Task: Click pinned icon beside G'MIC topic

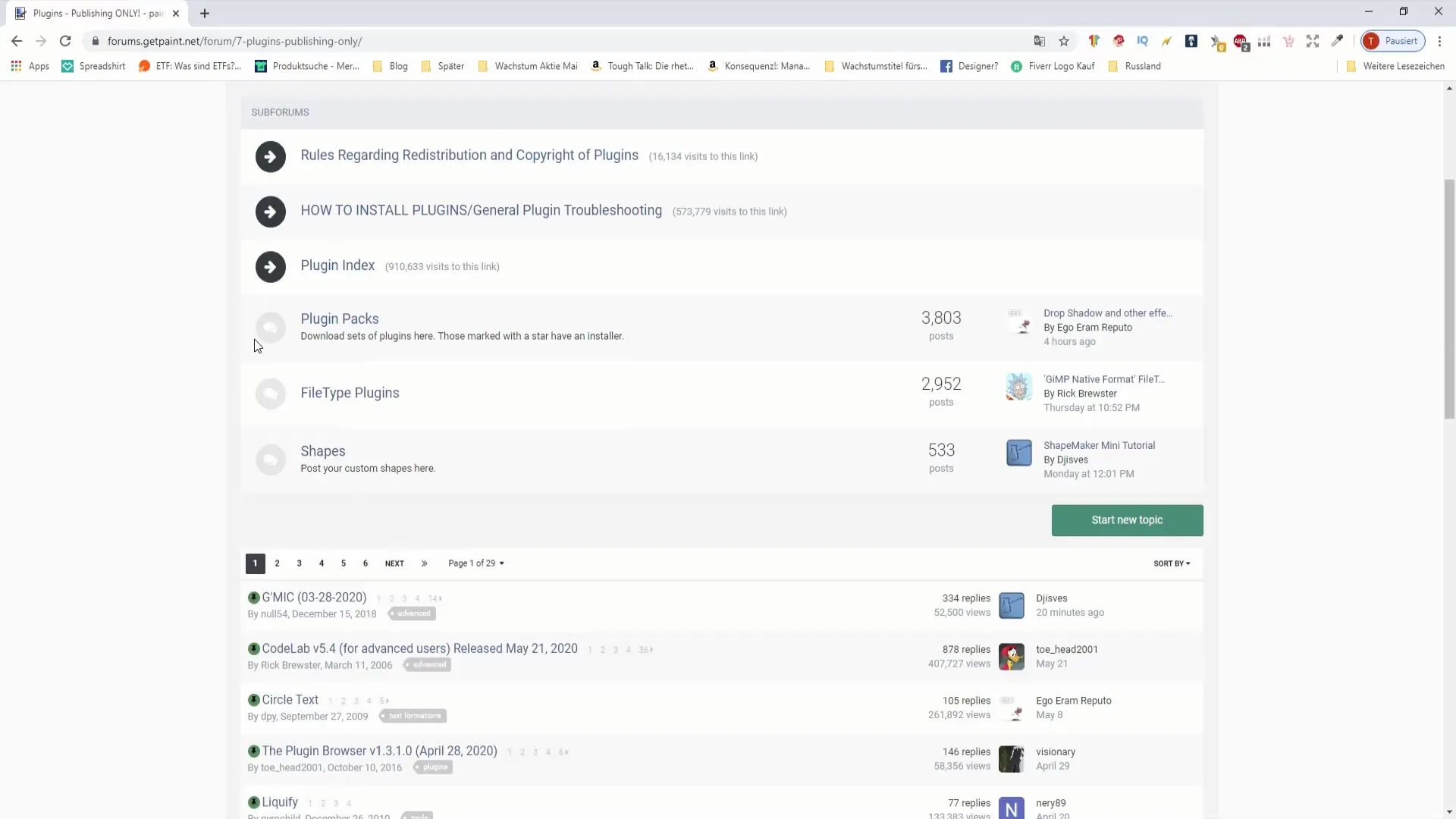Action: coord(254,598)
